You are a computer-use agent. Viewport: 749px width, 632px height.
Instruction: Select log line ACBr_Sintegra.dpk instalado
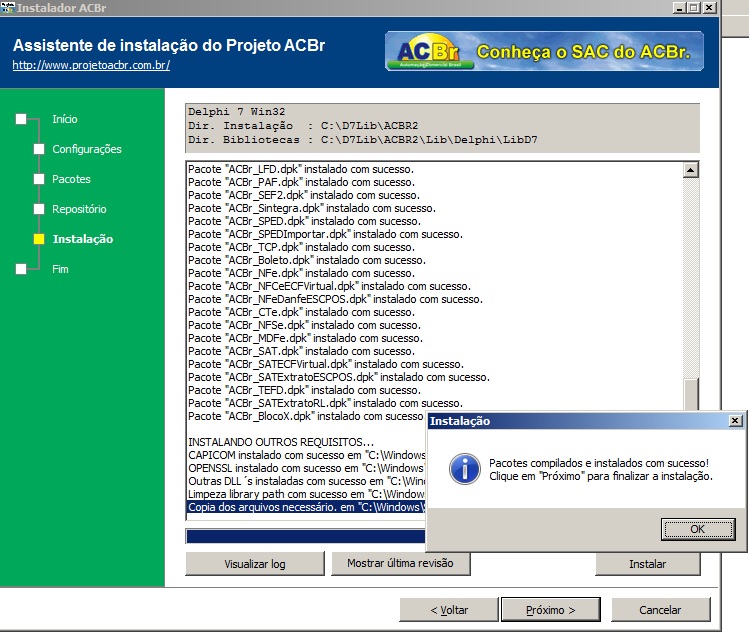312,208
